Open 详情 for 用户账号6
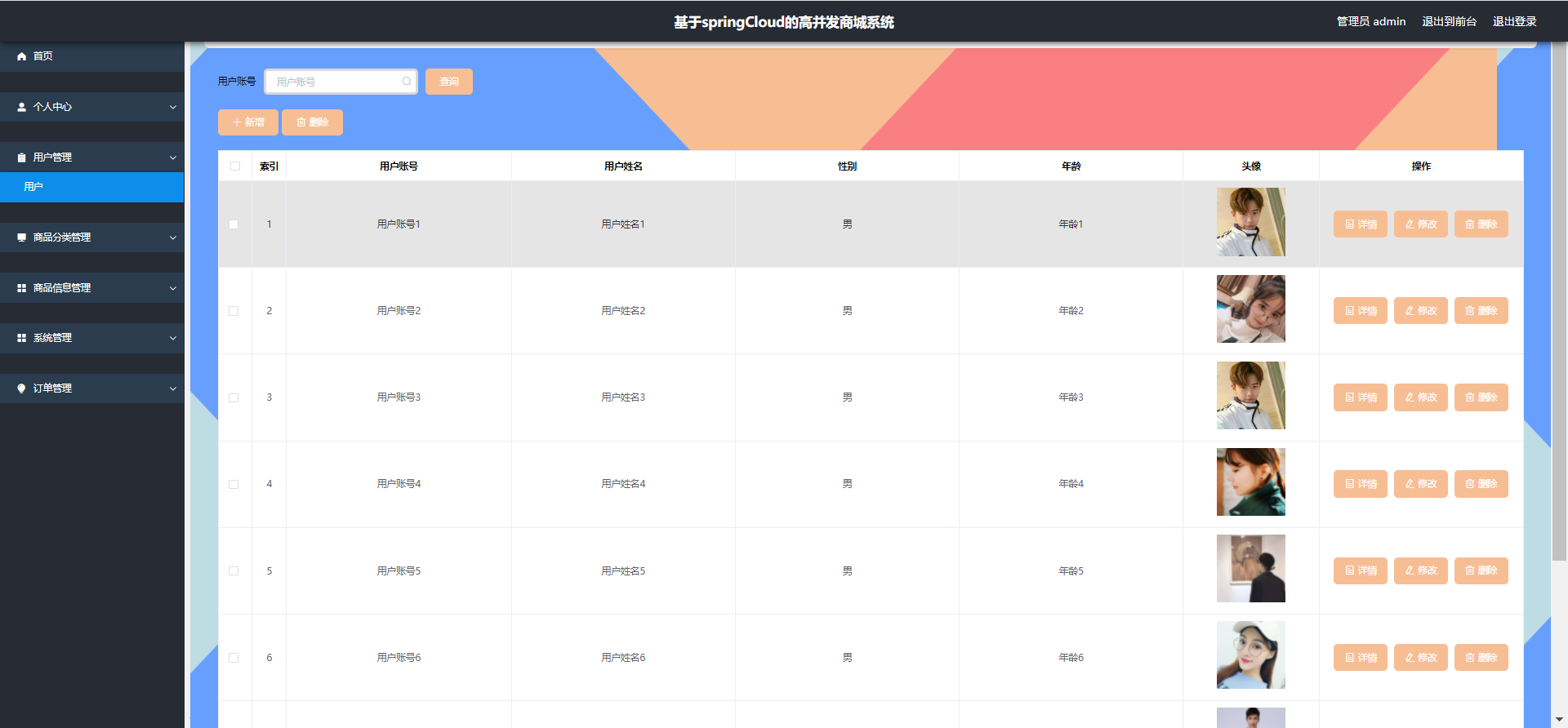Screen dimensions: 1568x728 point(1361,658)
